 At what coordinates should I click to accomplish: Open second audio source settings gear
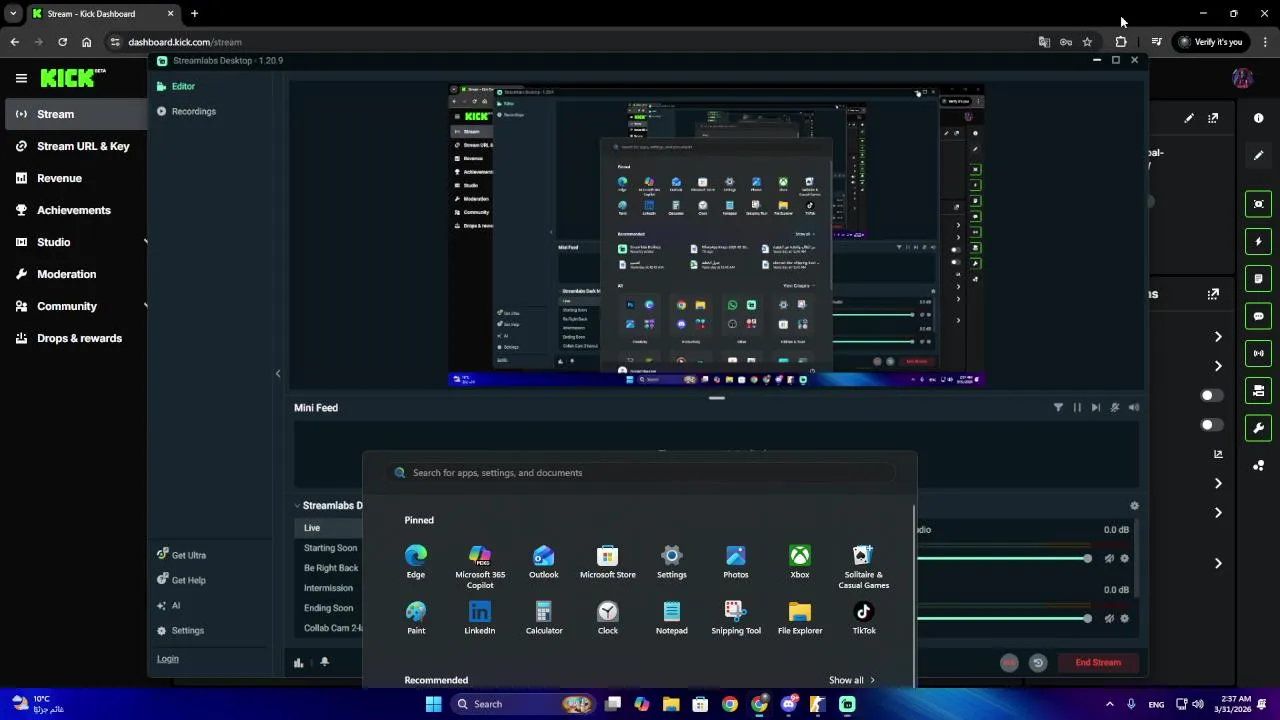pyautogui.click(x=1124, y=619)
